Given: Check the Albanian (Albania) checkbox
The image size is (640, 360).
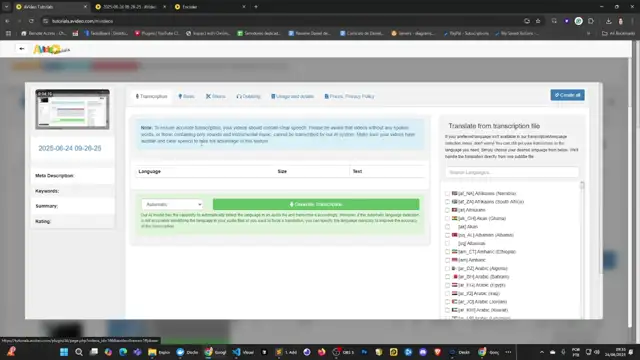Looking at the screenshot, I should pyautogui.click(x=447, y=235).
